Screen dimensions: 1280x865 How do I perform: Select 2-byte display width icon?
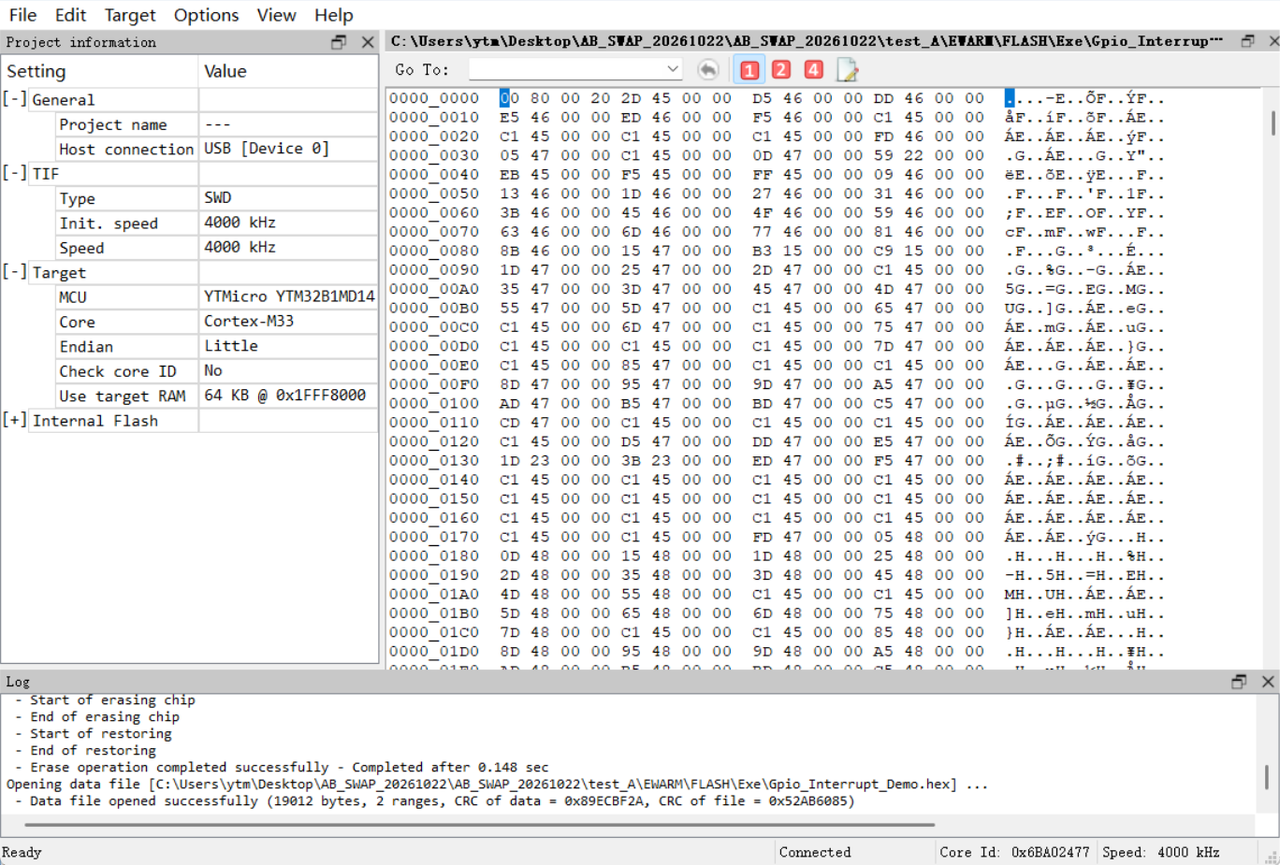(x=781, y=70)
